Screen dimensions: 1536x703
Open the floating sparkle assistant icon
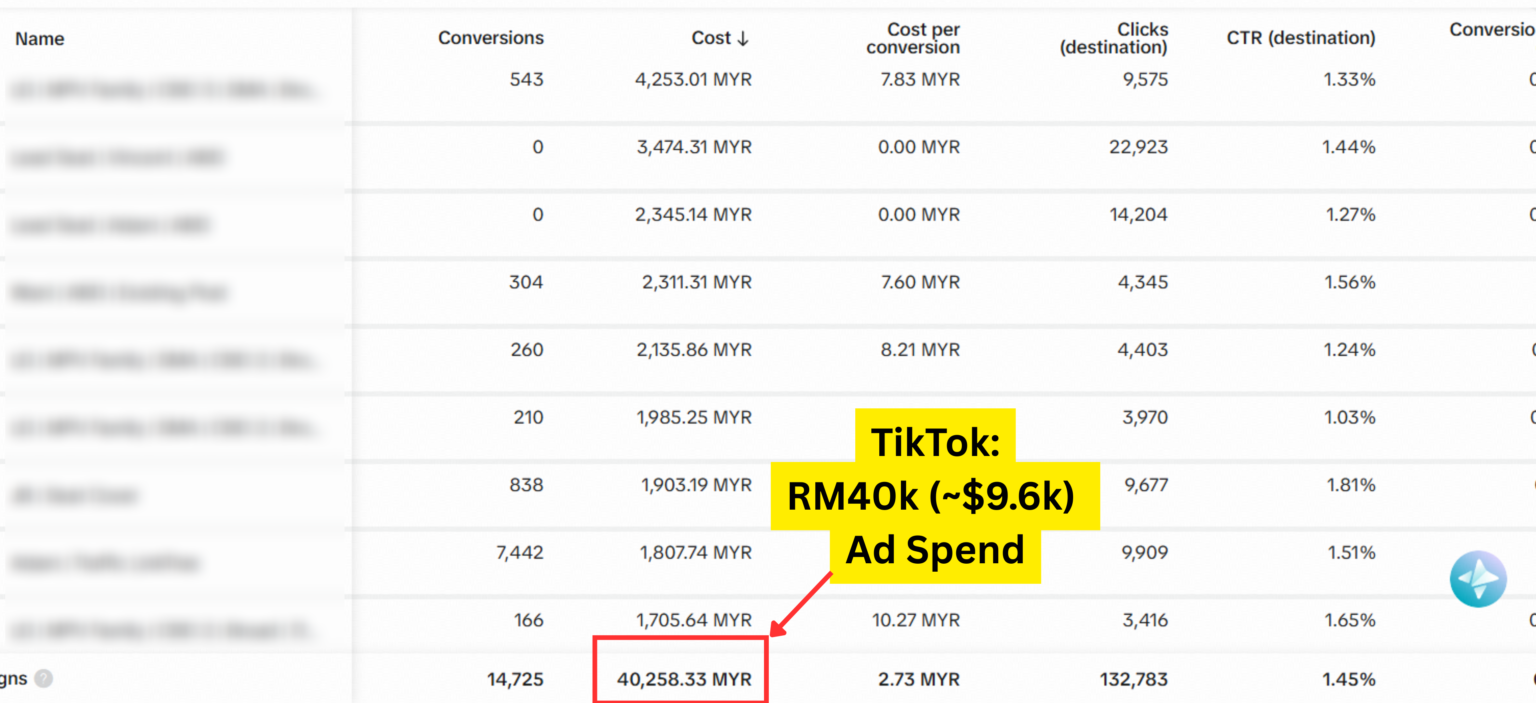[1478, 579]
